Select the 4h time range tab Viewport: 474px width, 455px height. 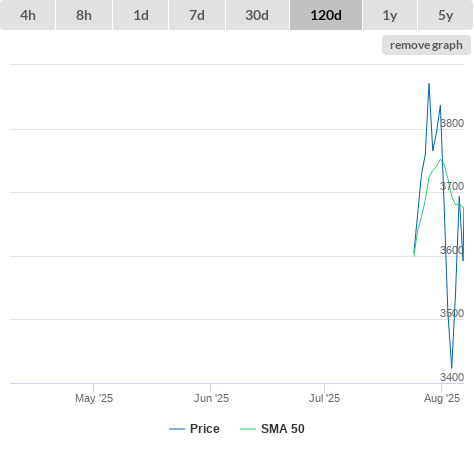click(28, 15)
